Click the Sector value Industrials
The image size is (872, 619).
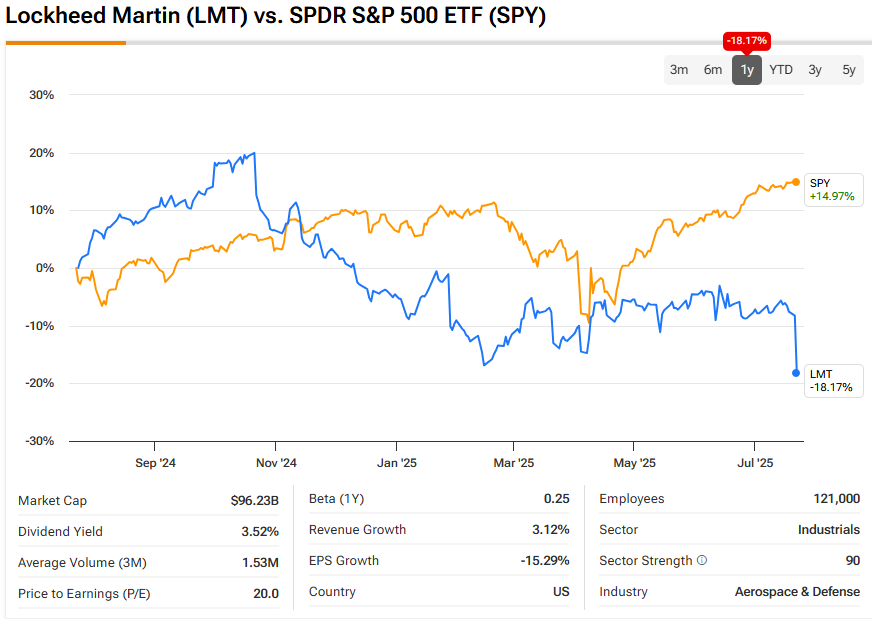pyautogui.click(x=829, y=529)
